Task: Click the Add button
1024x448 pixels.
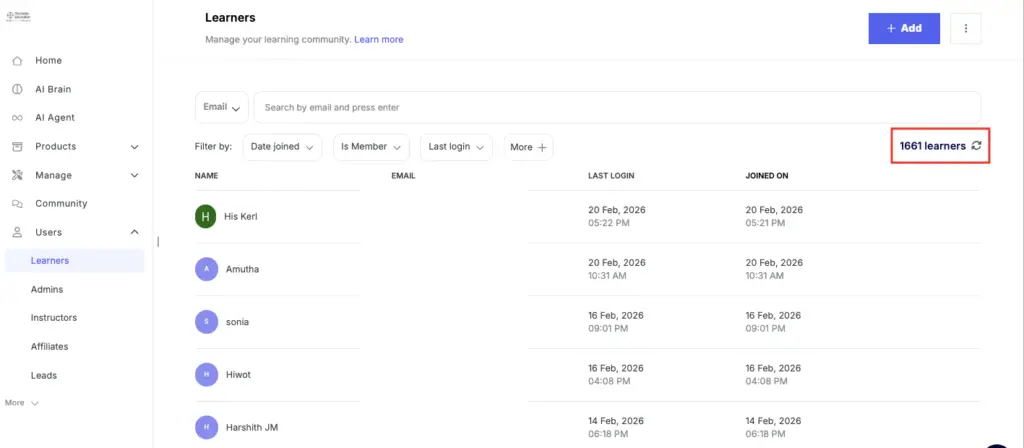Action: (904, 29)
